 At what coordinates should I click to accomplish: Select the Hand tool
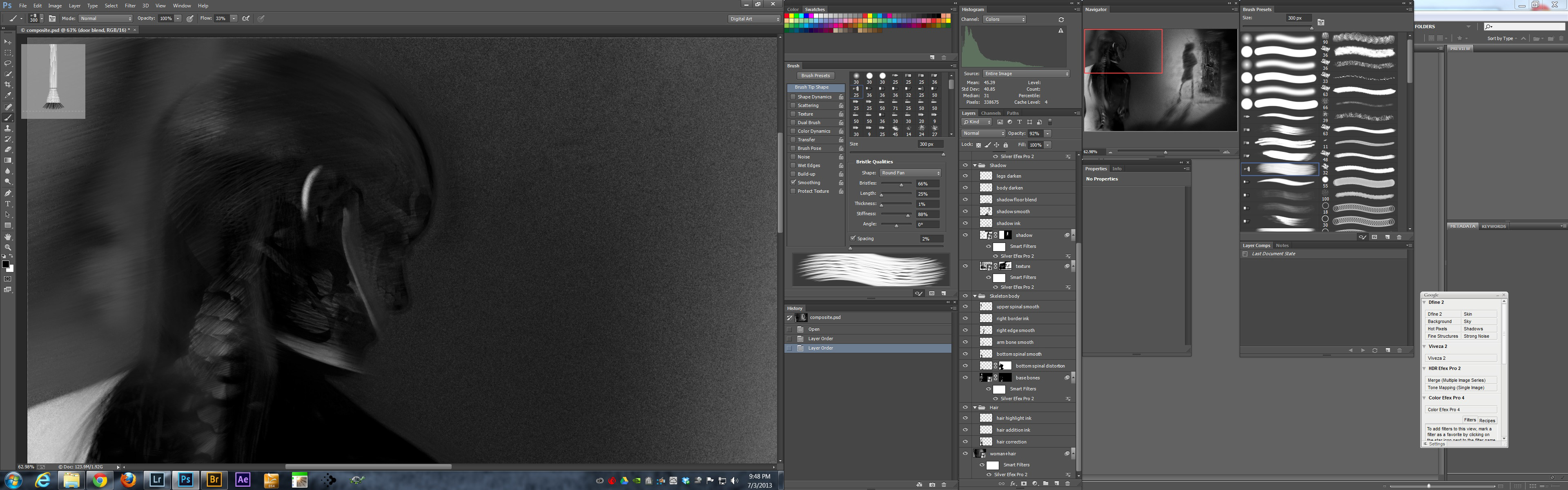pyautogui.click(x=8, y=237)
